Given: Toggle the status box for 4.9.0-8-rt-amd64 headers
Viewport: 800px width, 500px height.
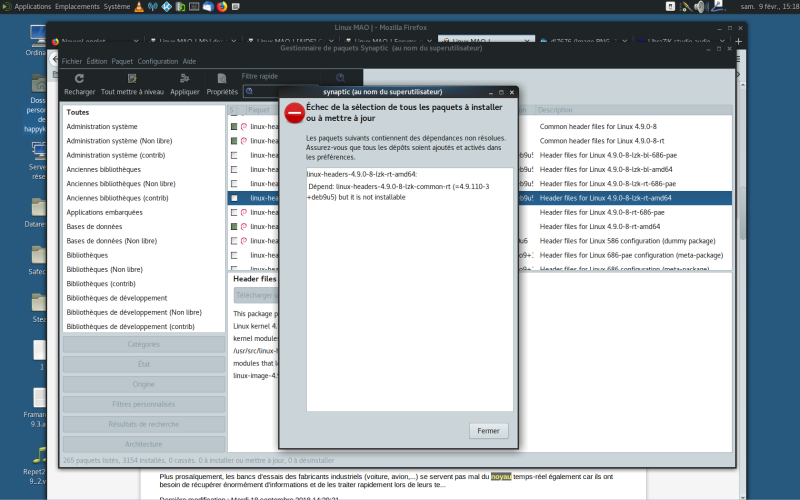Looking at the screenshot, I should tap(234, 227).
